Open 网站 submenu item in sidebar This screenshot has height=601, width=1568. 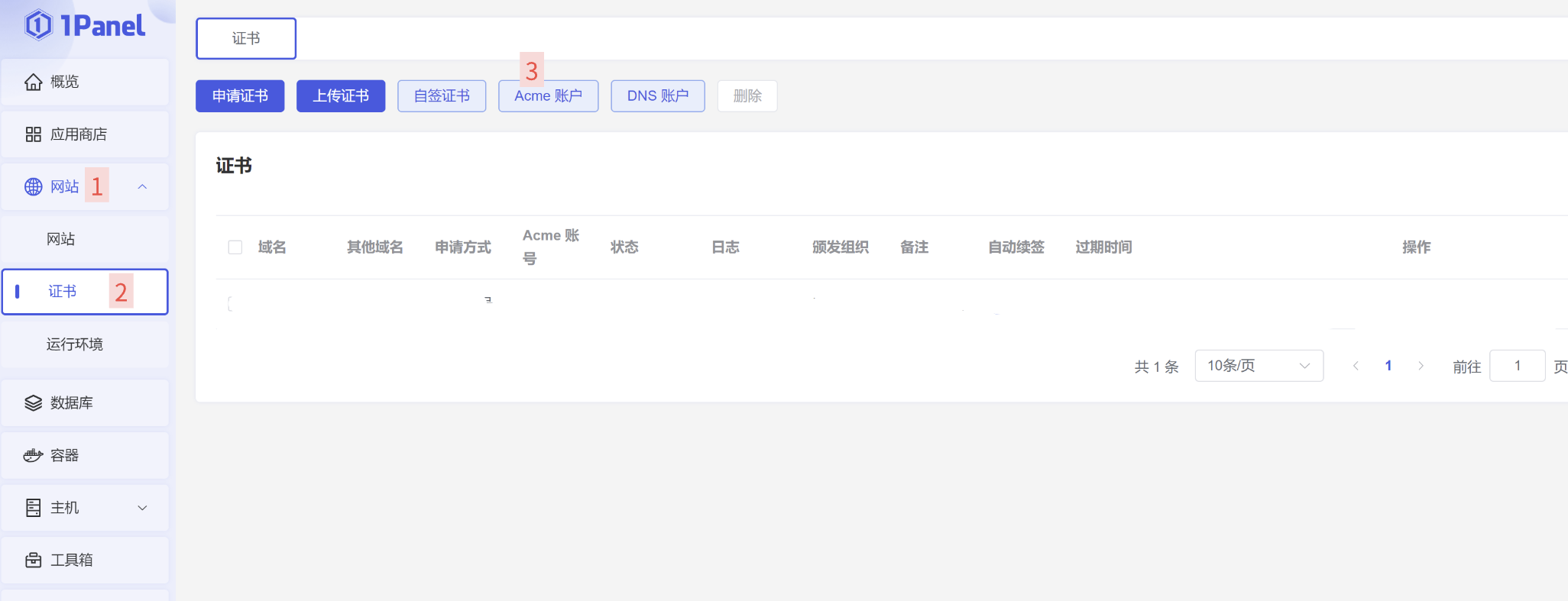coord(61,239)
